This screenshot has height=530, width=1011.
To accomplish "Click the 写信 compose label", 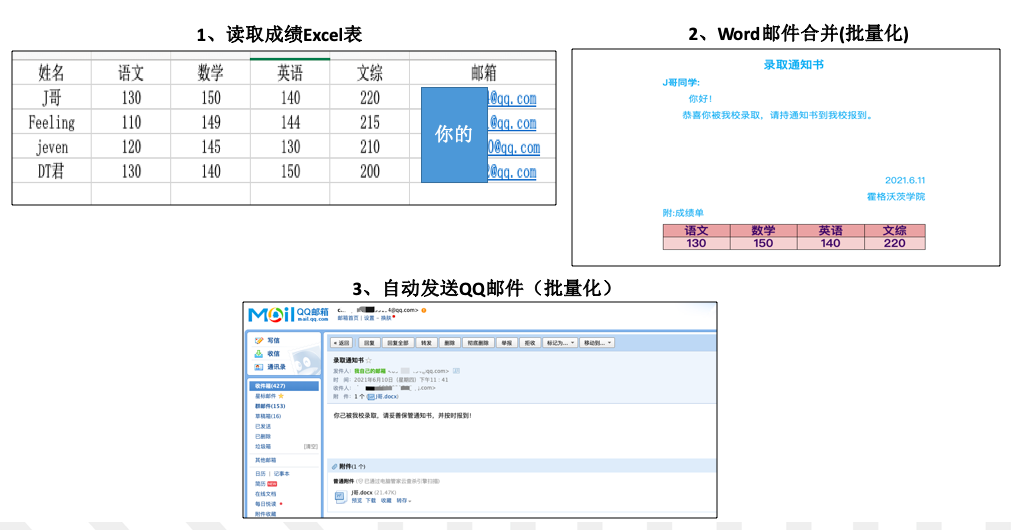I will tap(273, 340).
